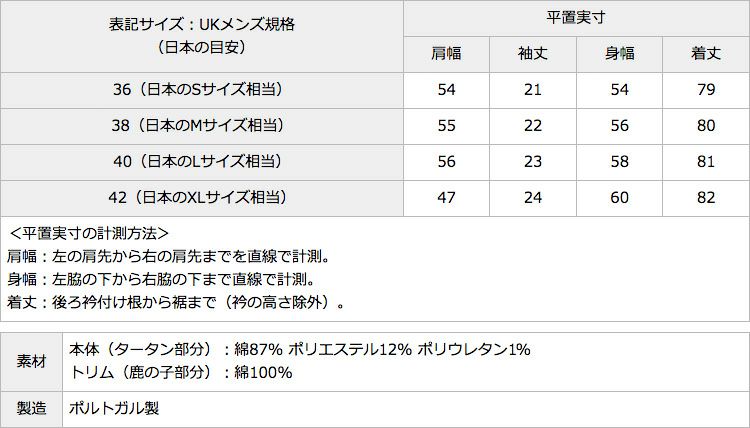Click the 製造 label cell
The width and height of the screenshot is (750, 428).
(32, 409)
